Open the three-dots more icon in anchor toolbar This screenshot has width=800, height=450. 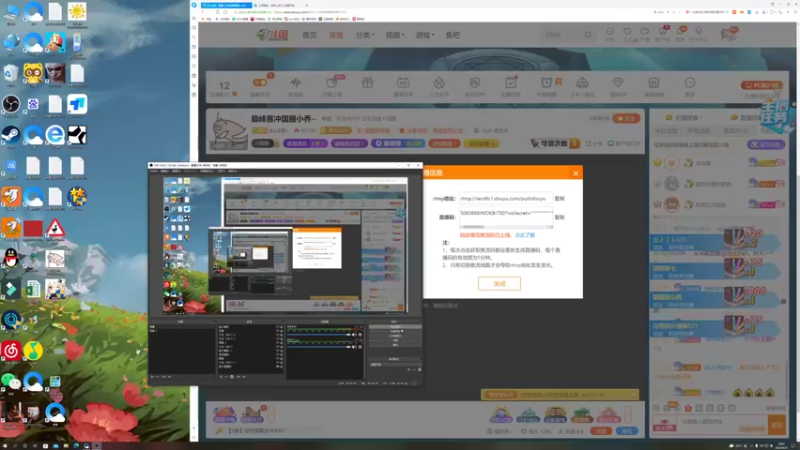point(690,83)
